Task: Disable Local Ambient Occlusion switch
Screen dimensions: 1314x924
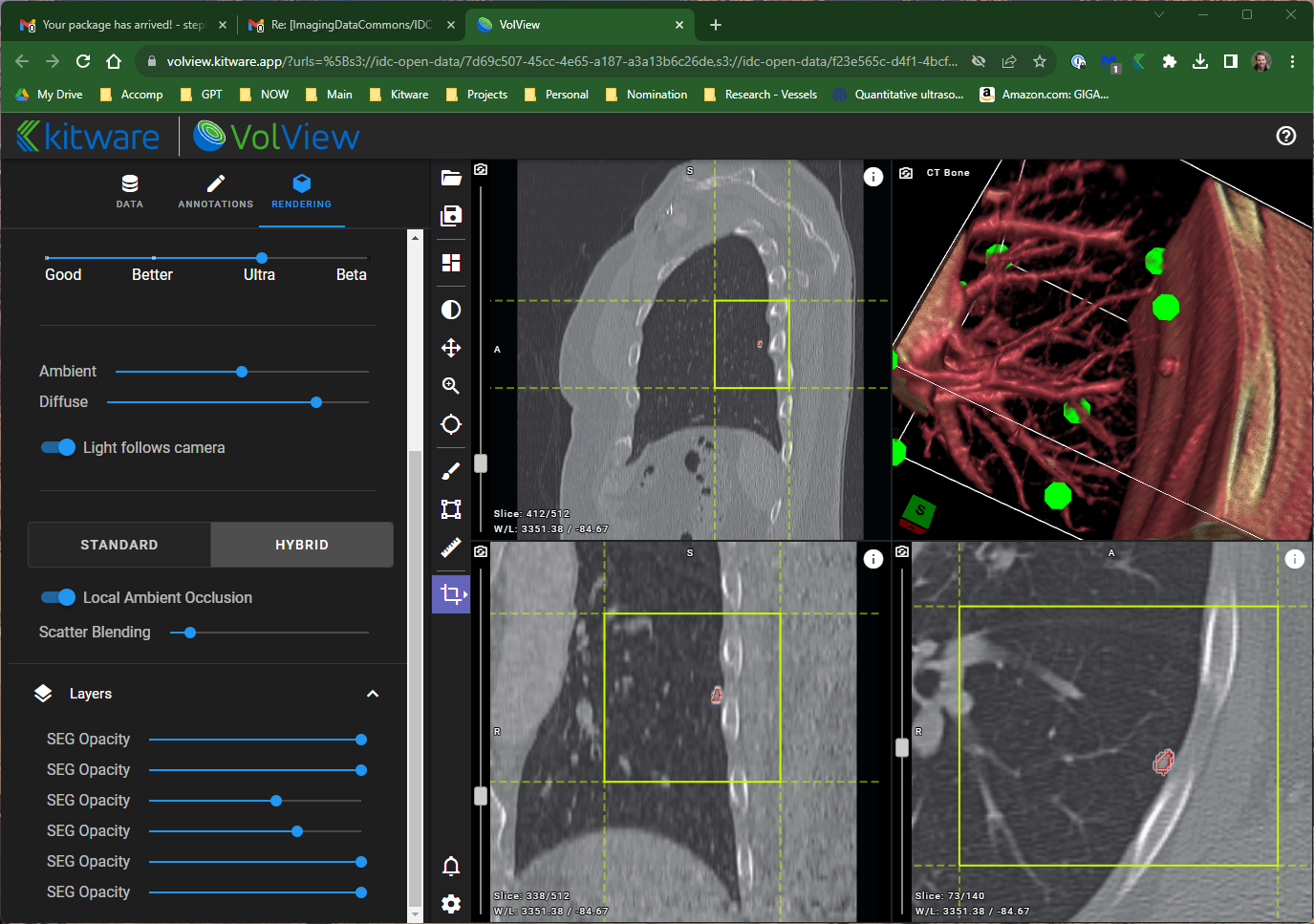Action: (58, 597)
